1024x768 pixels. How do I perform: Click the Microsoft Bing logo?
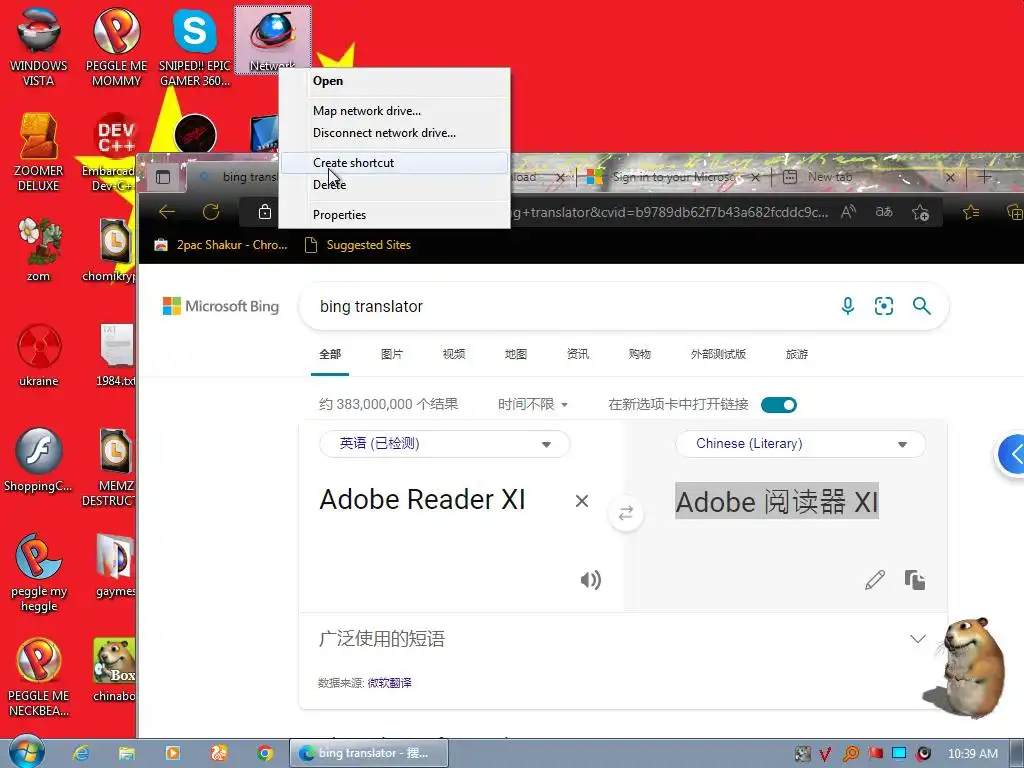coord(221,306)
